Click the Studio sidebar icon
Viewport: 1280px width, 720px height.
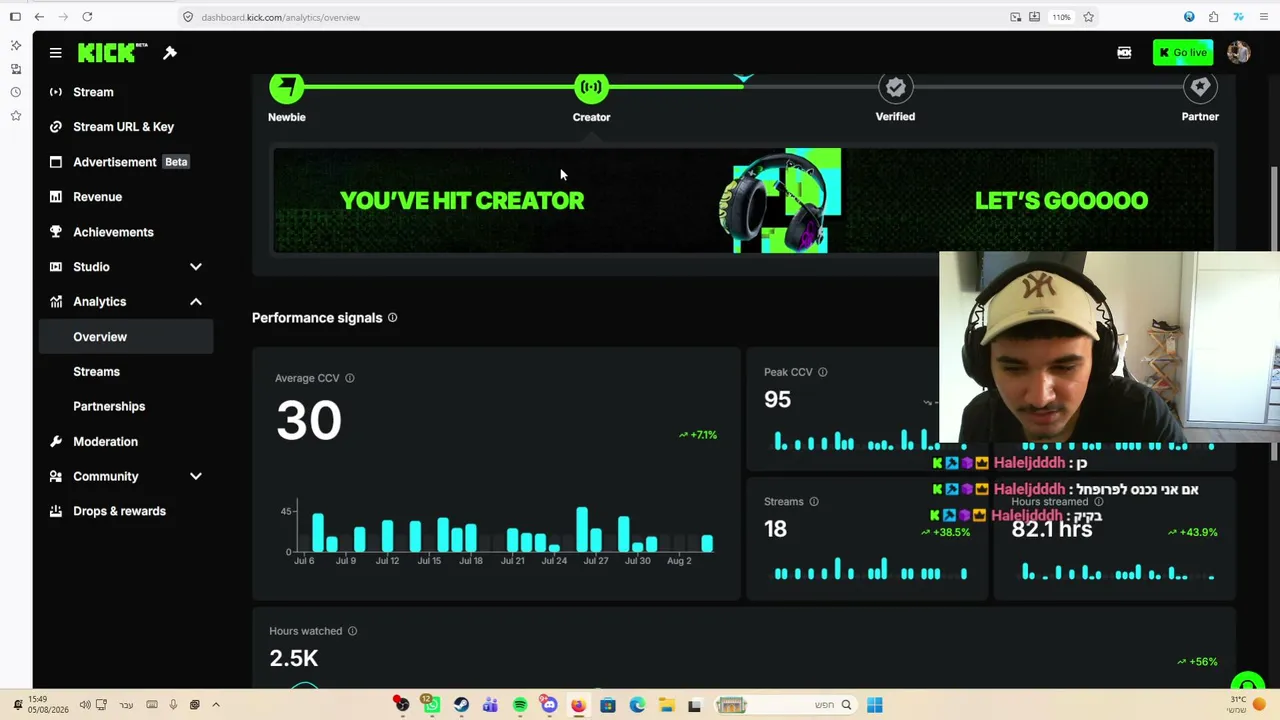56,267
